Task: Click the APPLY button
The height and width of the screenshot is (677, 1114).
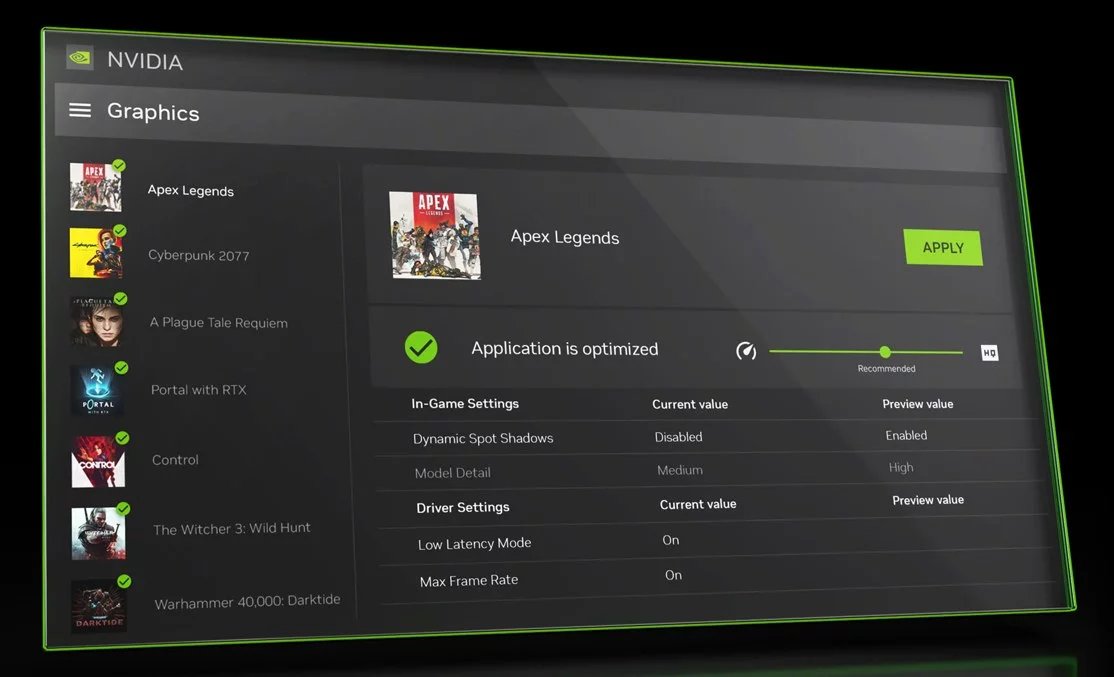Action: pos(941,247)
